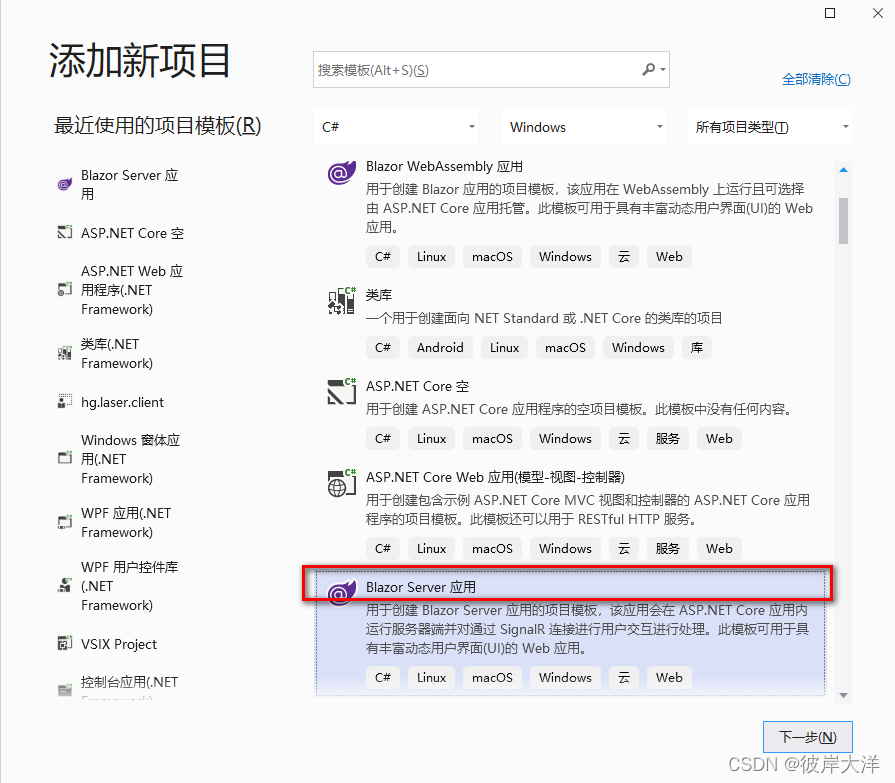Click 云 tag under ASP.NET Core Web 应用
The width and height of the screenshot is (895, 783).
point(624,548)
